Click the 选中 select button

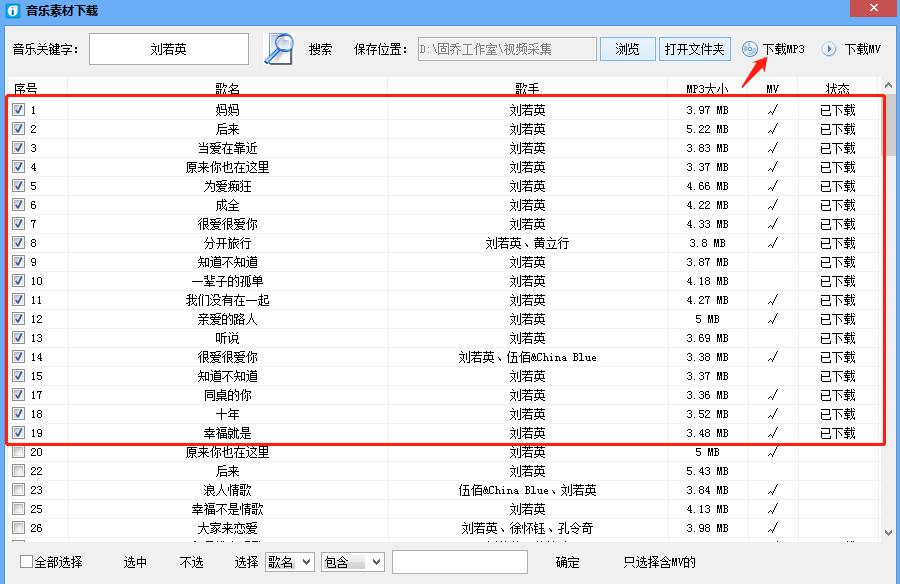pyautogui.click(x=135, y=562)
